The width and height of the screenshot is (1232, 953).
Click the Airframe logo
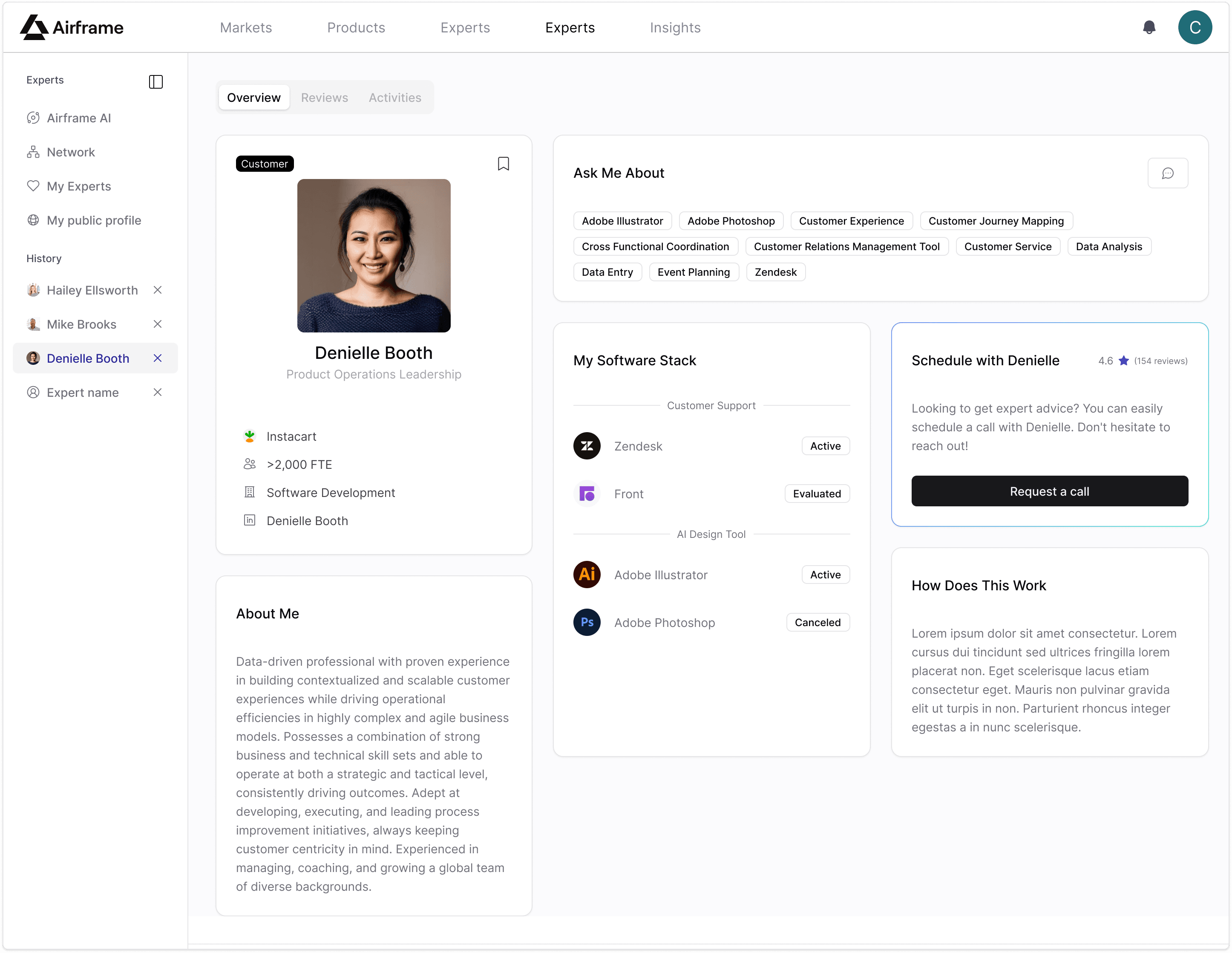pyautogui.click(x=72, y=27)
